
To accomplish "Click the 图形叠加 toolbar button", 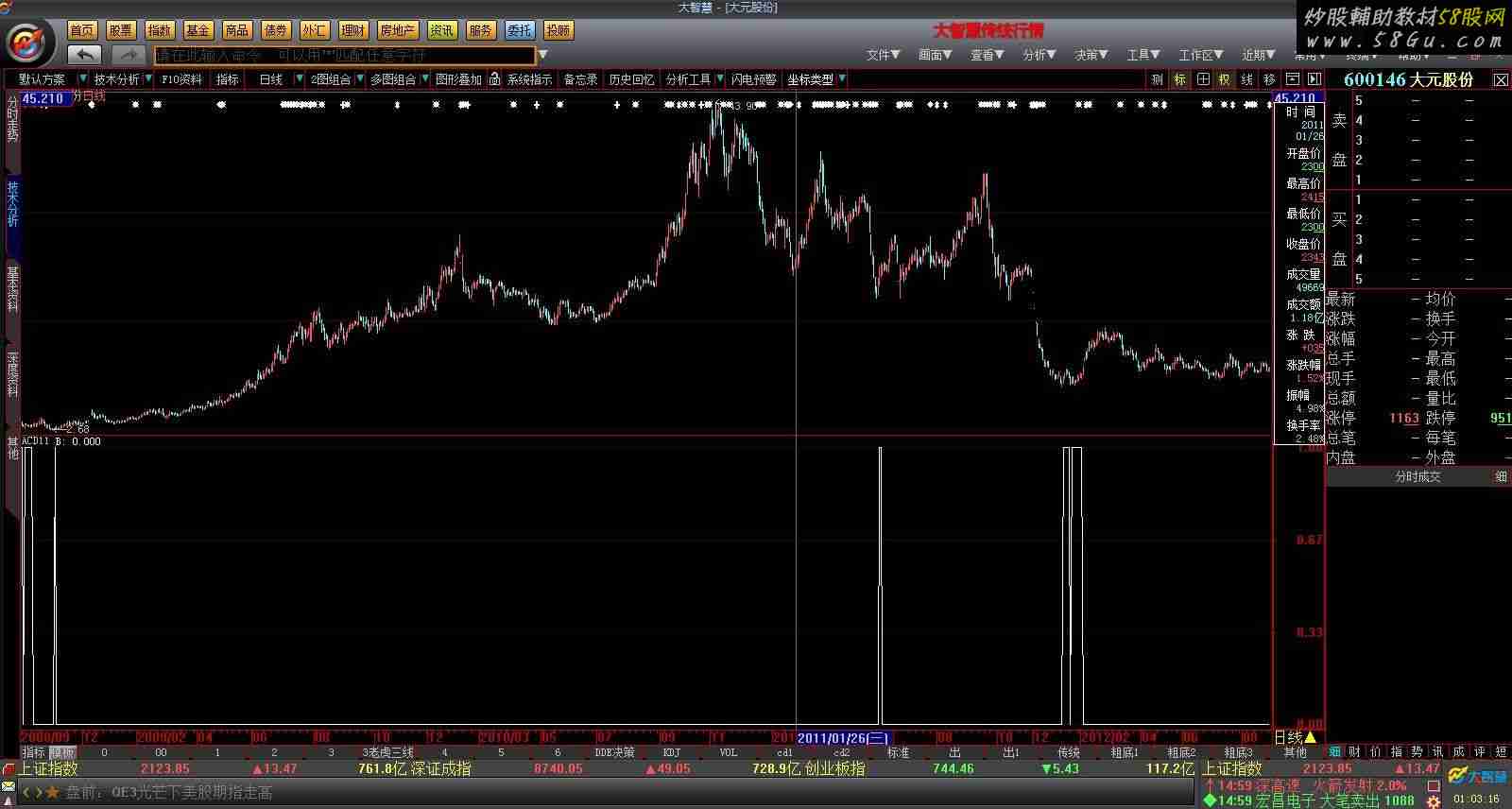I will pyautogui.click(x=458, y=79).
